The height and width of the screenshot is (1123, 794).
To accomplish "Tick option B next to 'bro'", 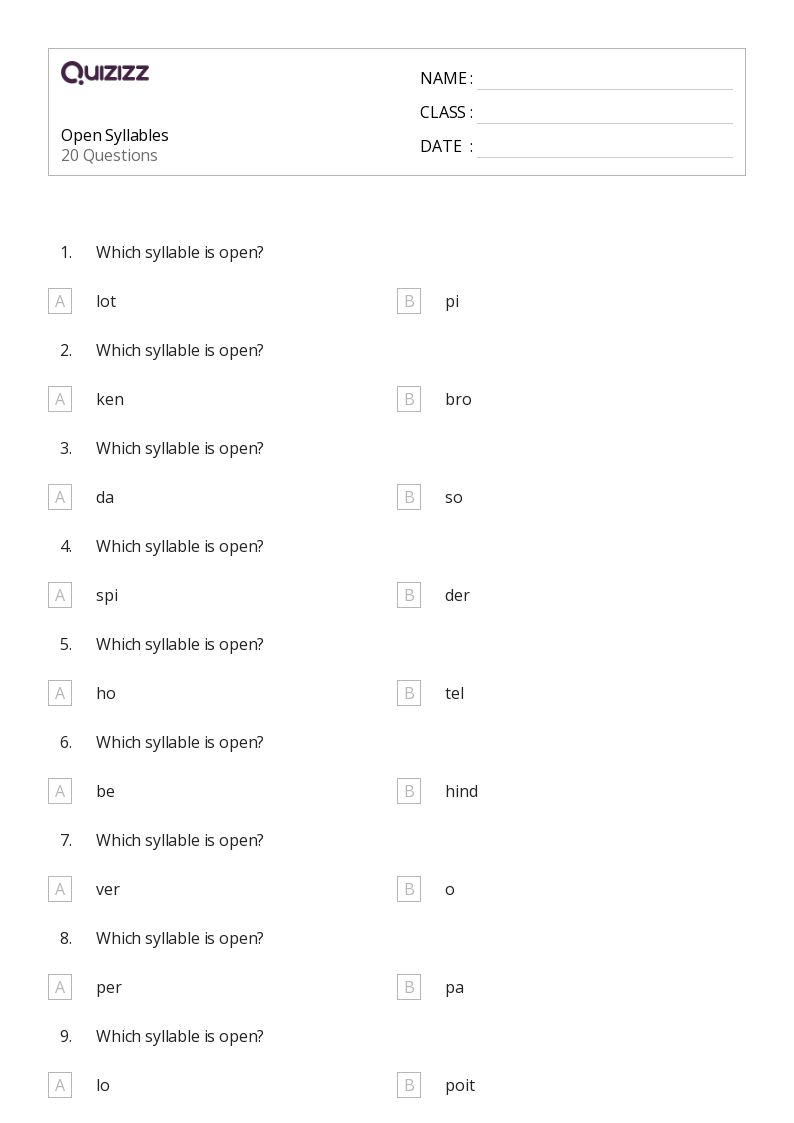I will point(409,400).
